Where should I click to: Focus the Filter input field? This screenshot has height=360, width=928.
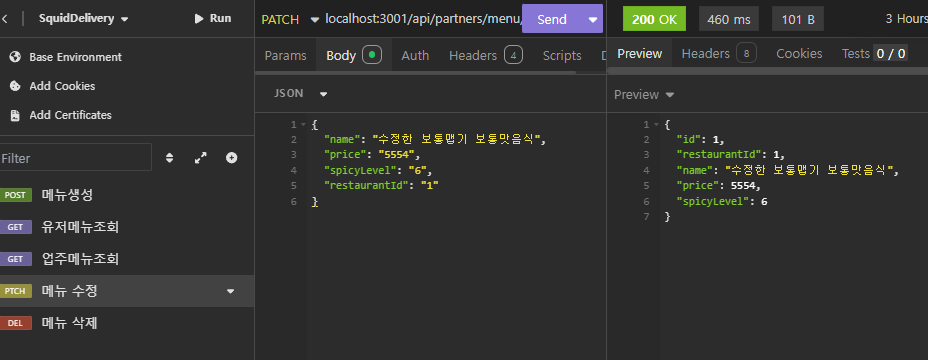[x=76, y=158]
